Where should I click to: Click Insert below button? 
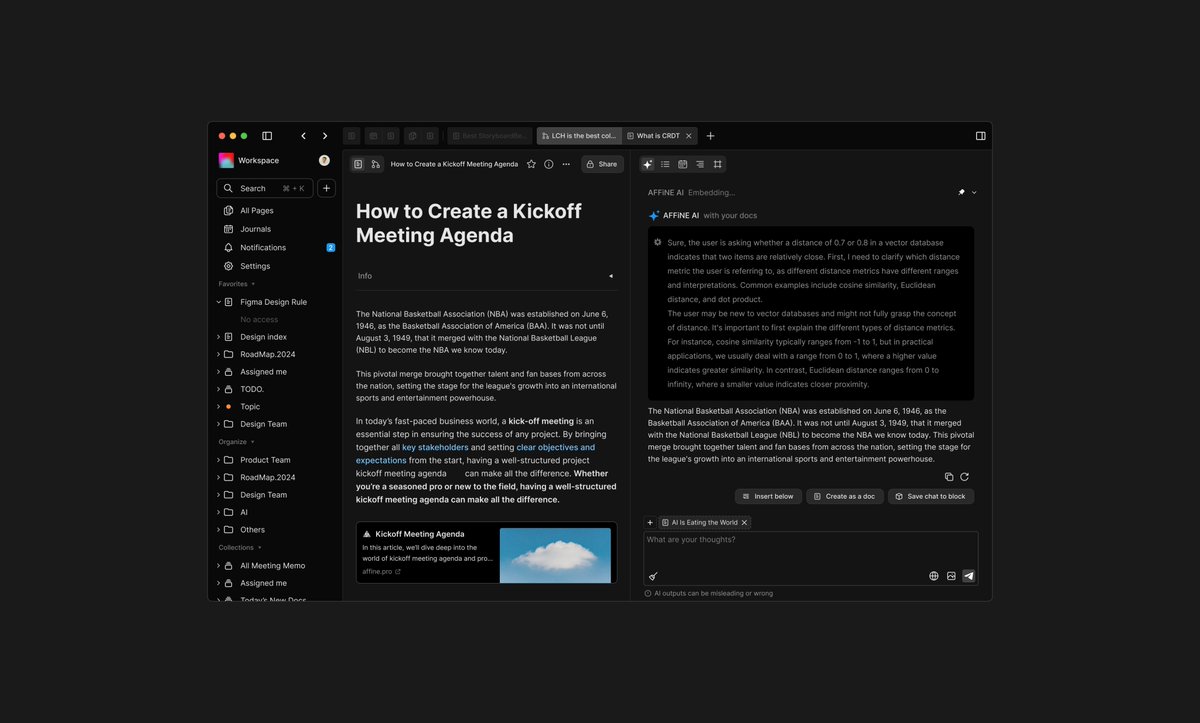pos(768,496)
